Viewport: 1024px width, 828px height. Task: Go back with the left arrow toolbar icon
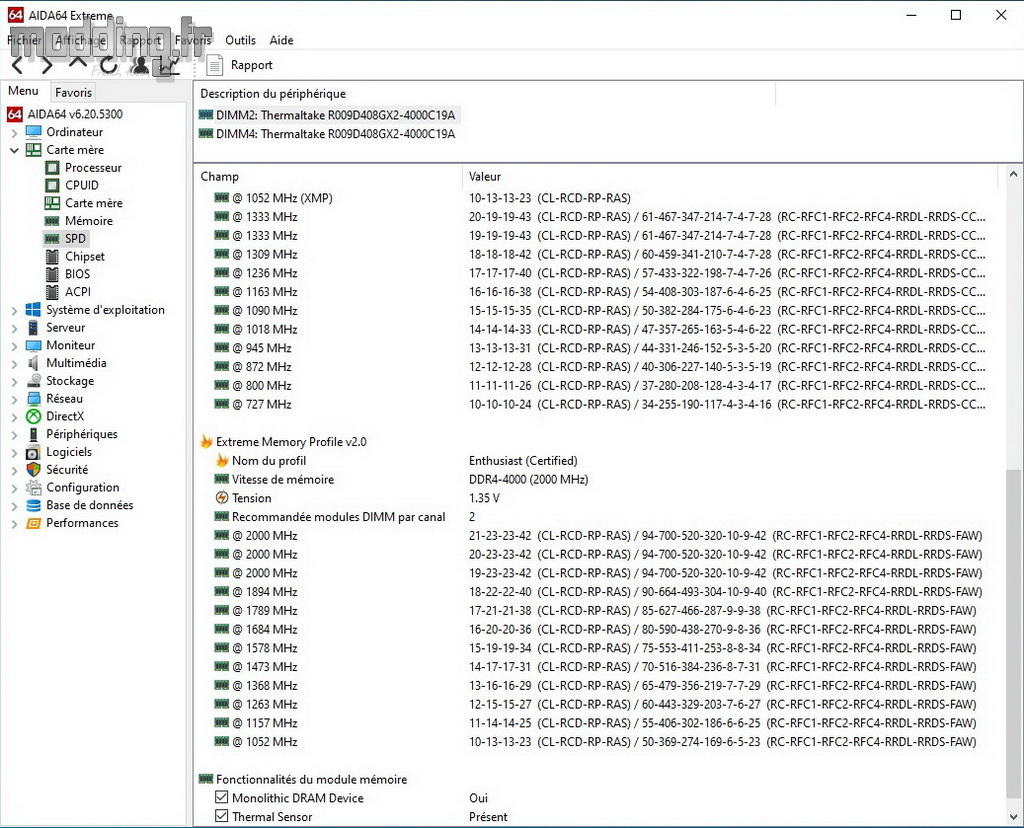pyautogui.click(x=18, y=65)
